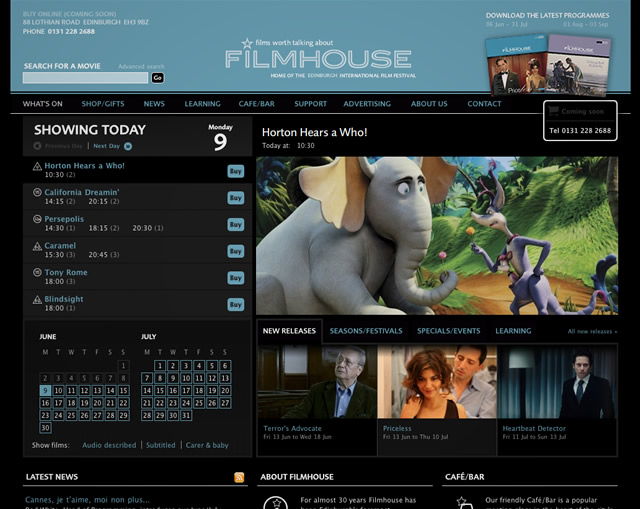640x509 pixels.
Task: Filter films by Subtitled
Action: (161, 445)
